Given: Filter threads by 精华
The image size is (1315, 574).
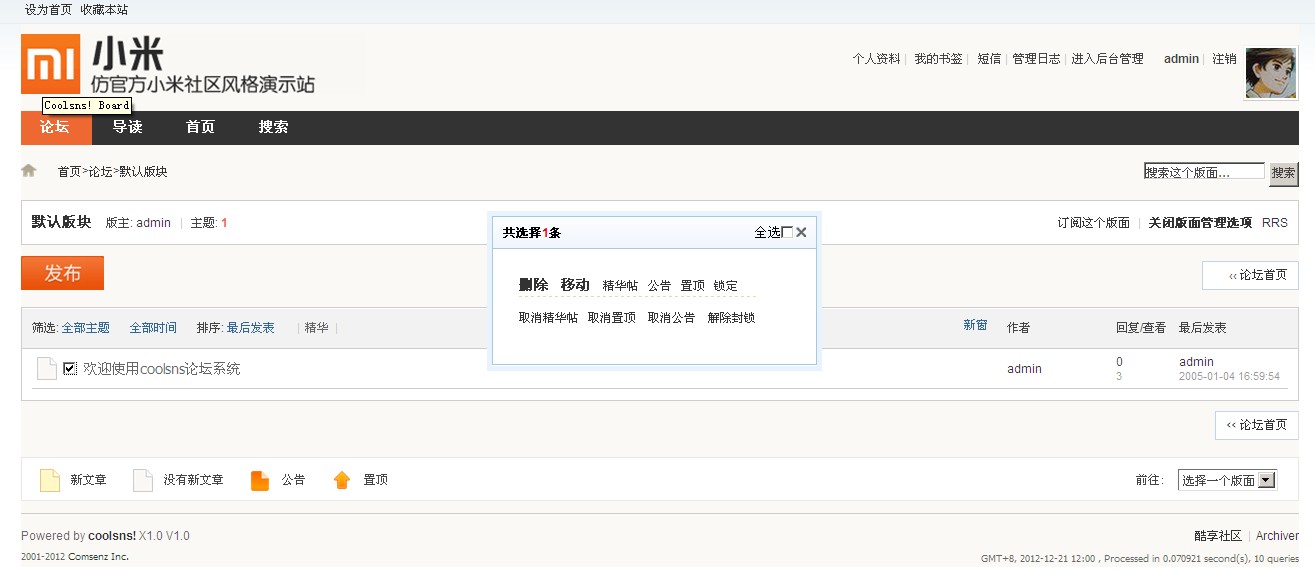Looking at the screenshot, I should coord(316,328).
